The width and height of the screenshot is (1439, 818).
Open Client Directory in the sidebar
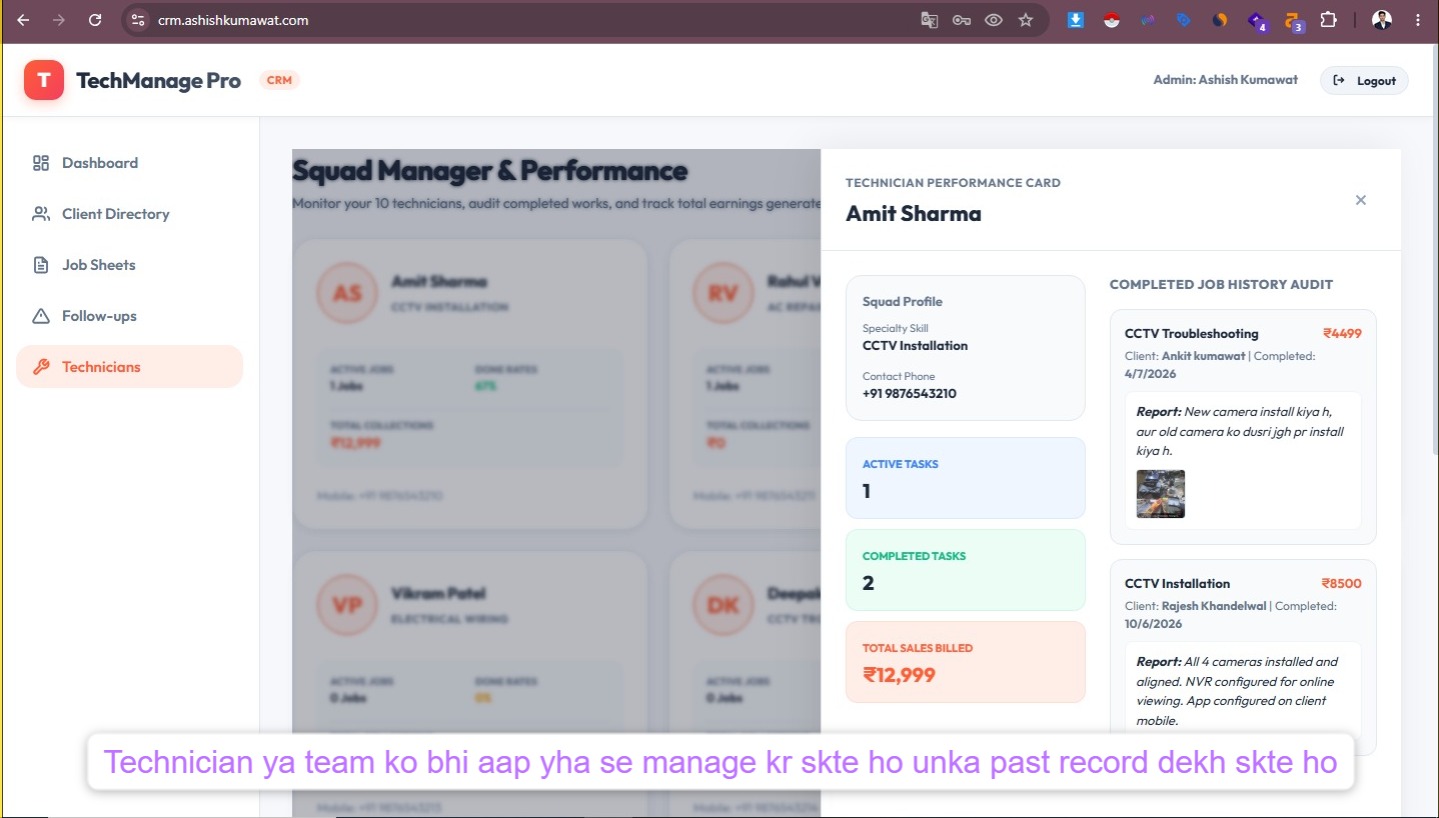129,214
